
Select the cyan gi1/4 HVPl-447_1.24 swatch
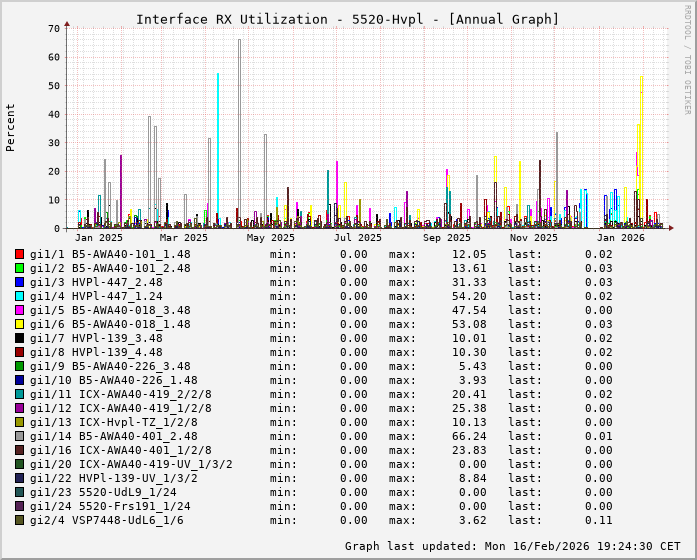coord(20,297)
